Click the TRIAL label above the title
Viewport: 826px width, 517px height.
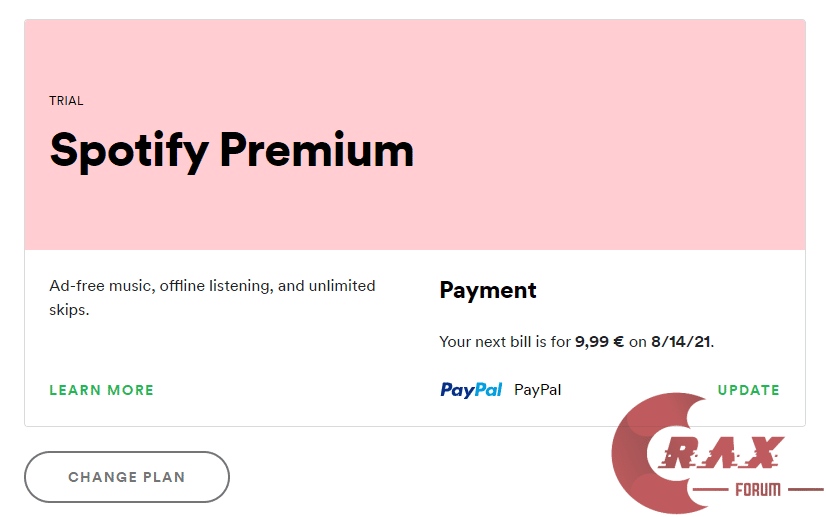click(x=66, y=101)
